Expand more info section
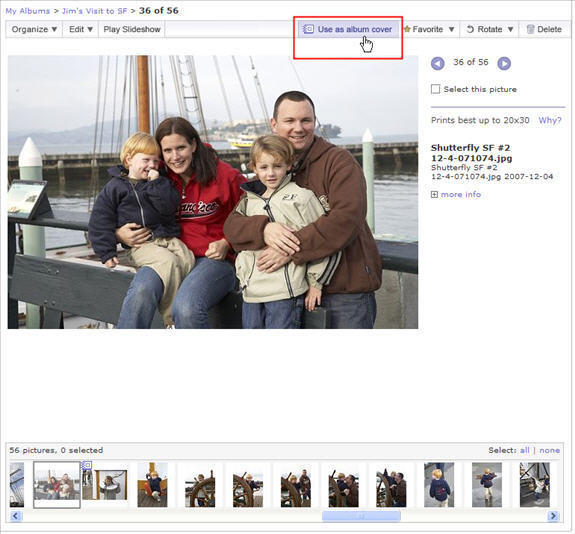Screen dimensions: 575x534 click(456, 194)
